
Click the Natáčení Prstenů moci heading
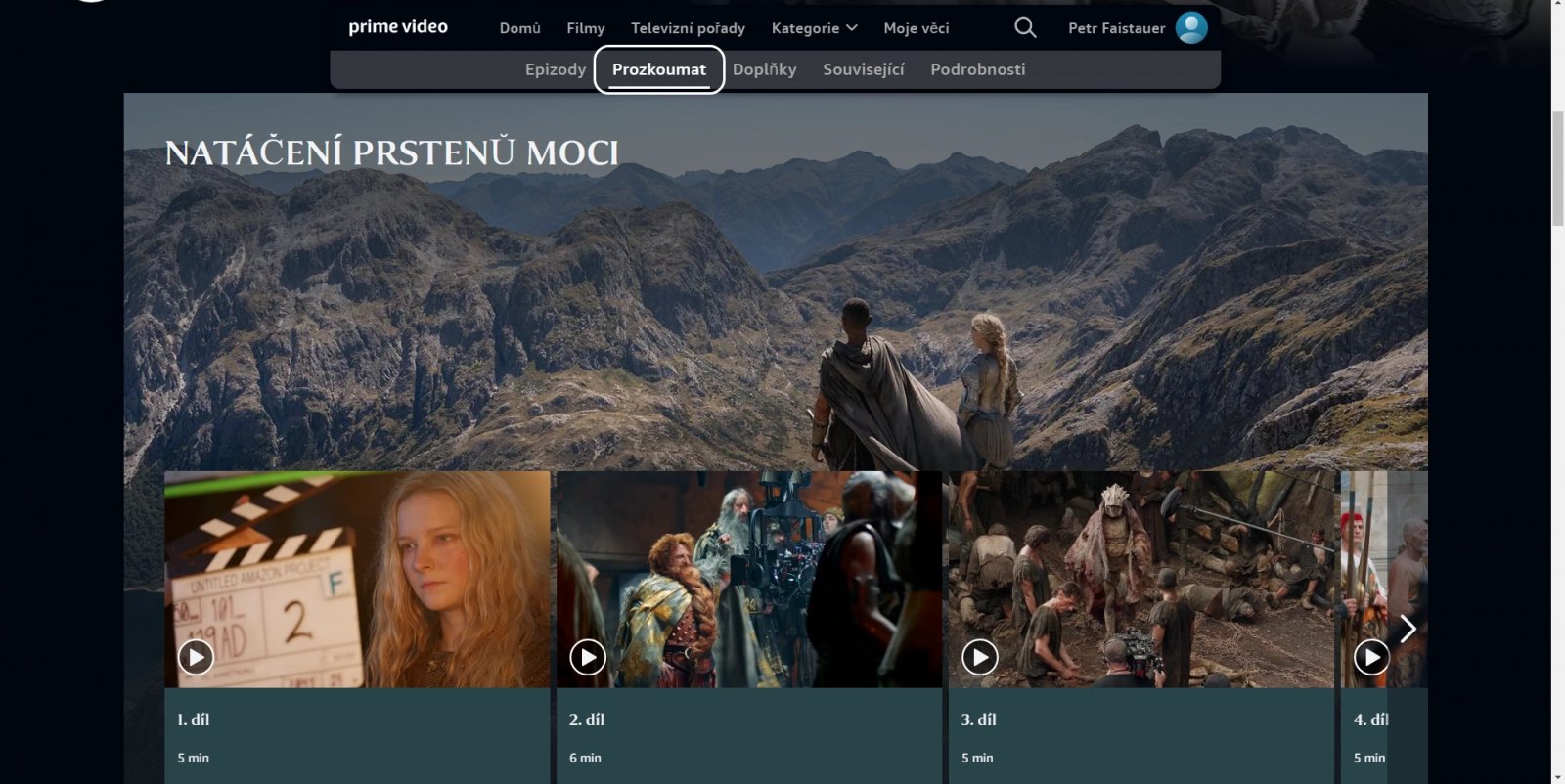[x=391, y=152]
